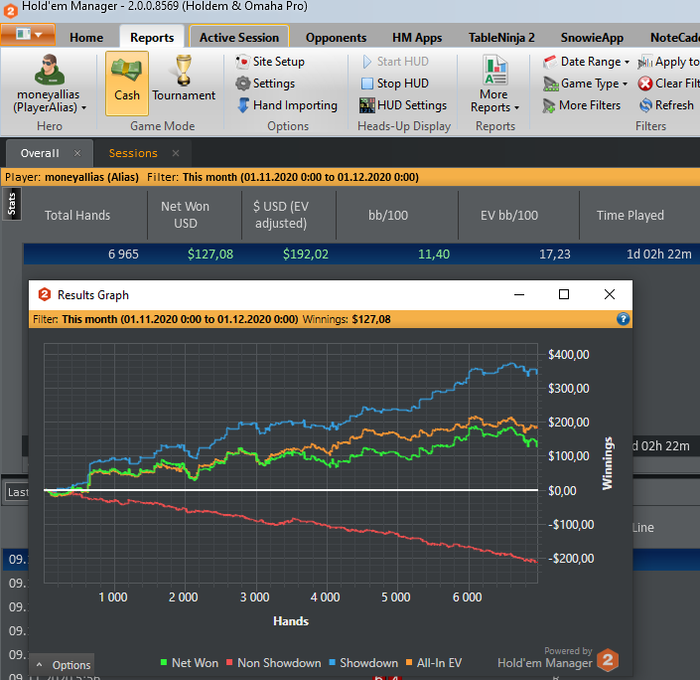Screen dimensions: 700x680
Task: Select the 17,23 EV bb/100 cell
Action: [x=554, y=254]
